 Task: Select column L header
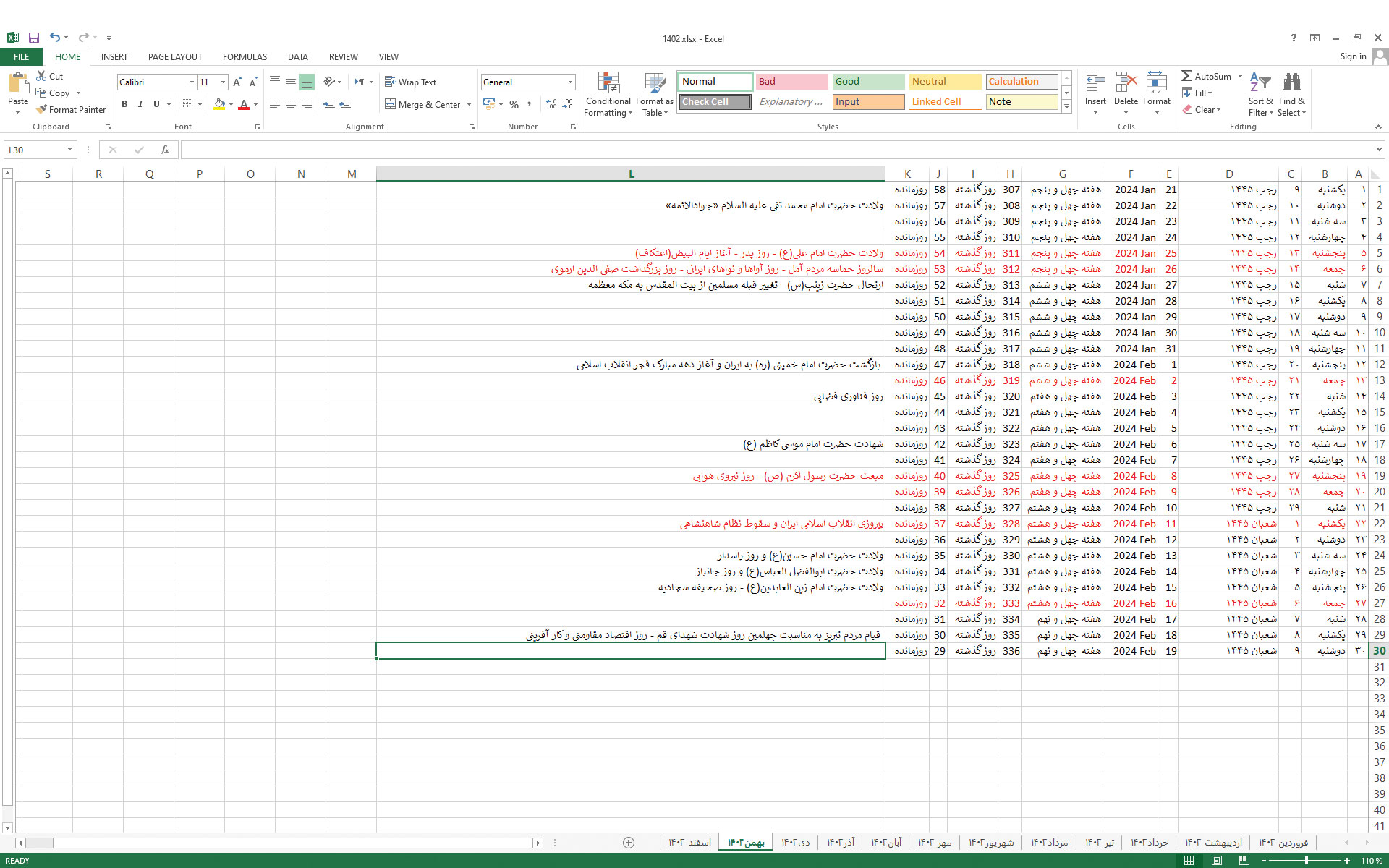pos(631,174)
